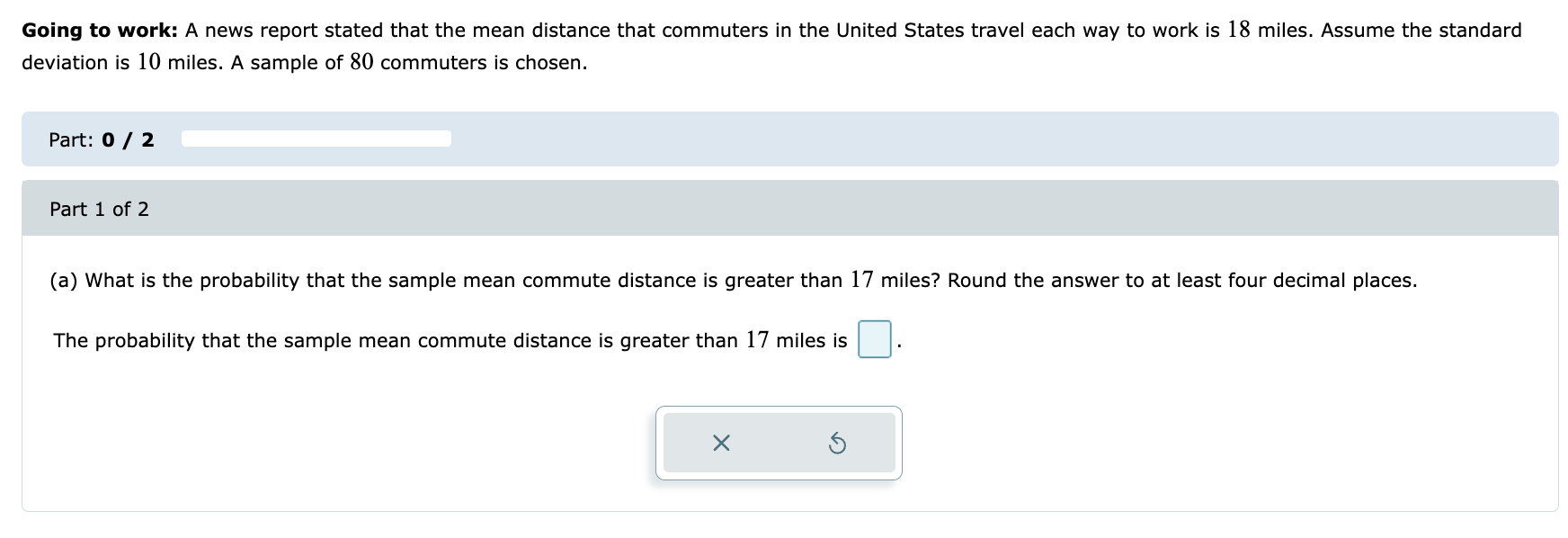The height and width of the screenshot is (538, 1568).
Task: Activate the counterclockwise arrow icon
Action: pyautogui.click(x=838, y=443)
